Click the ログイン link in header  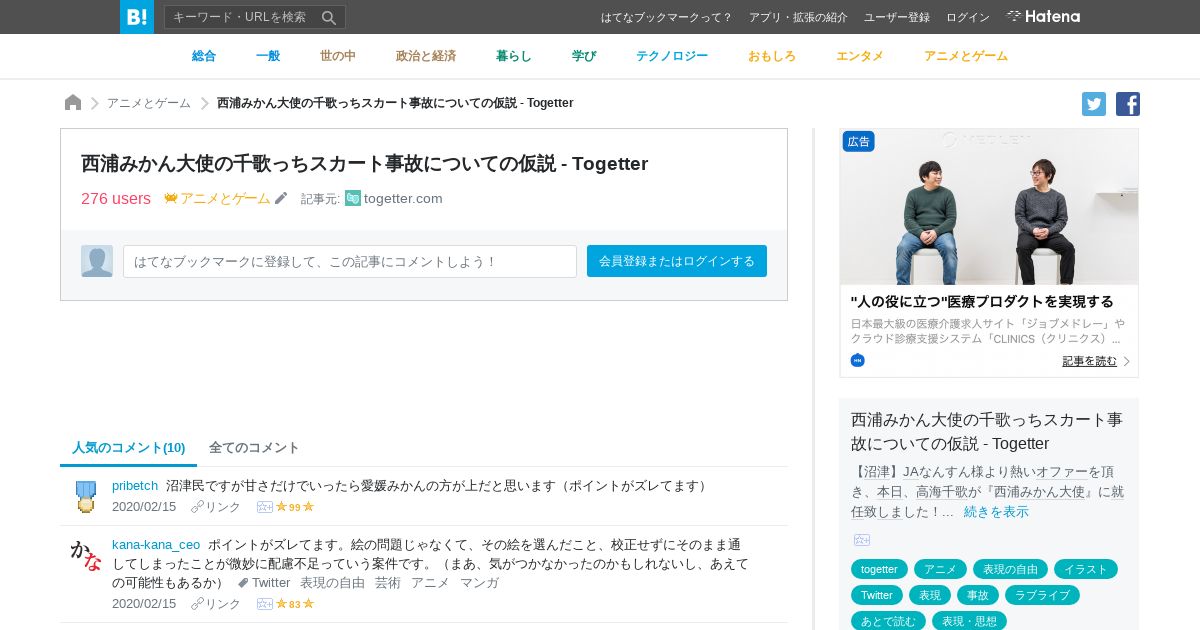tap(968, 17)
